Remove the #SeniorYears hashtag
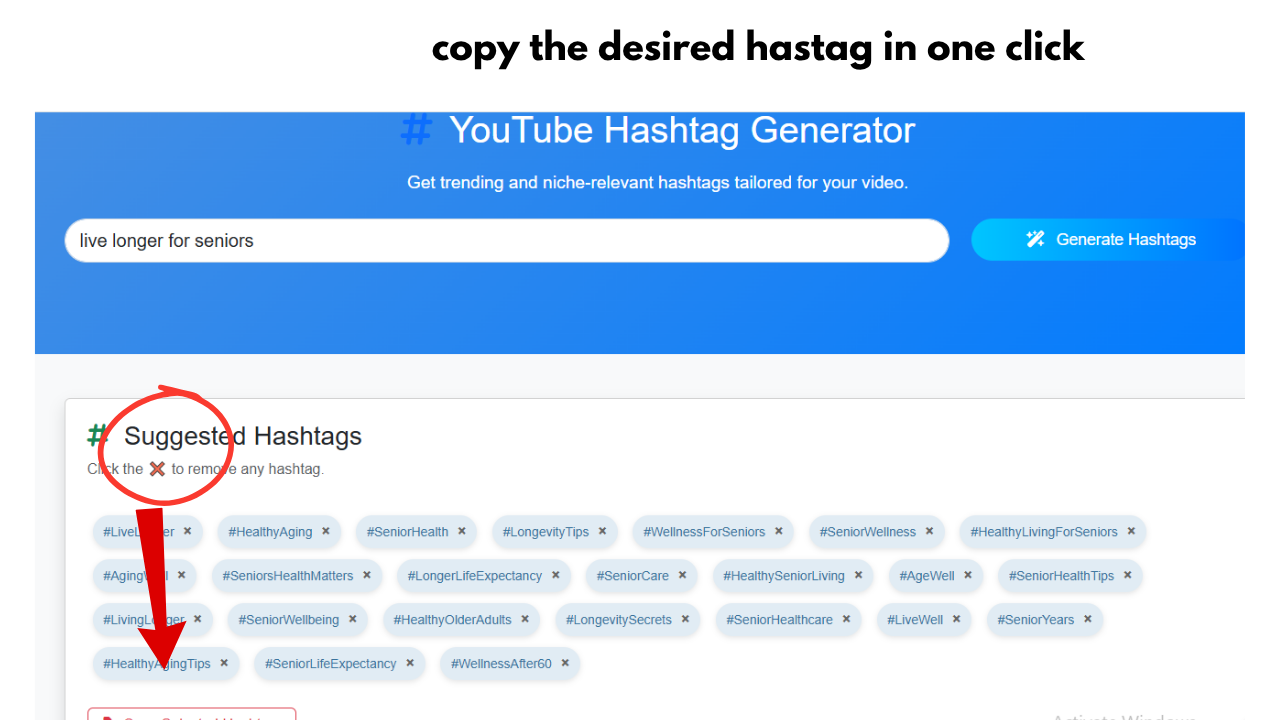Image resolution: width=1280 pixels, height=720 pixels. (x=1088, y=620)
